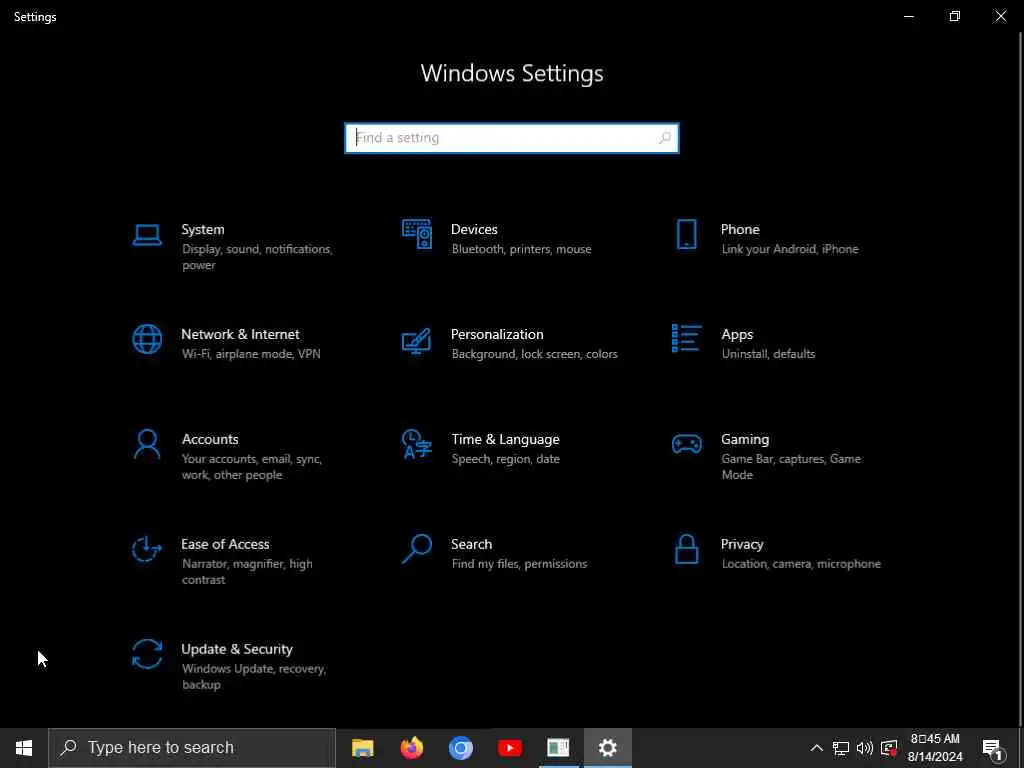1024x768 pixels.
Task: Open network status tray icon
Action: pyautogui.click(x=840, y=748)
